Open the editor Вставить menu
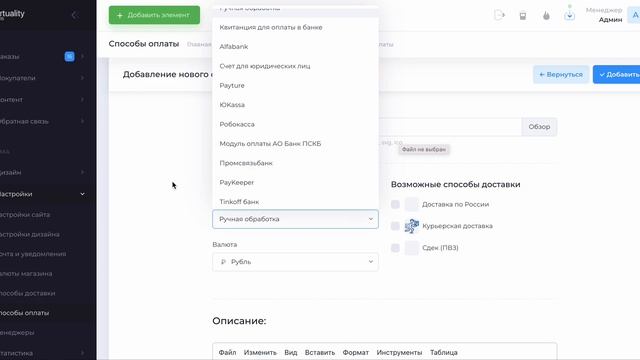The image size is (640, 360). (x=320, y=352)
